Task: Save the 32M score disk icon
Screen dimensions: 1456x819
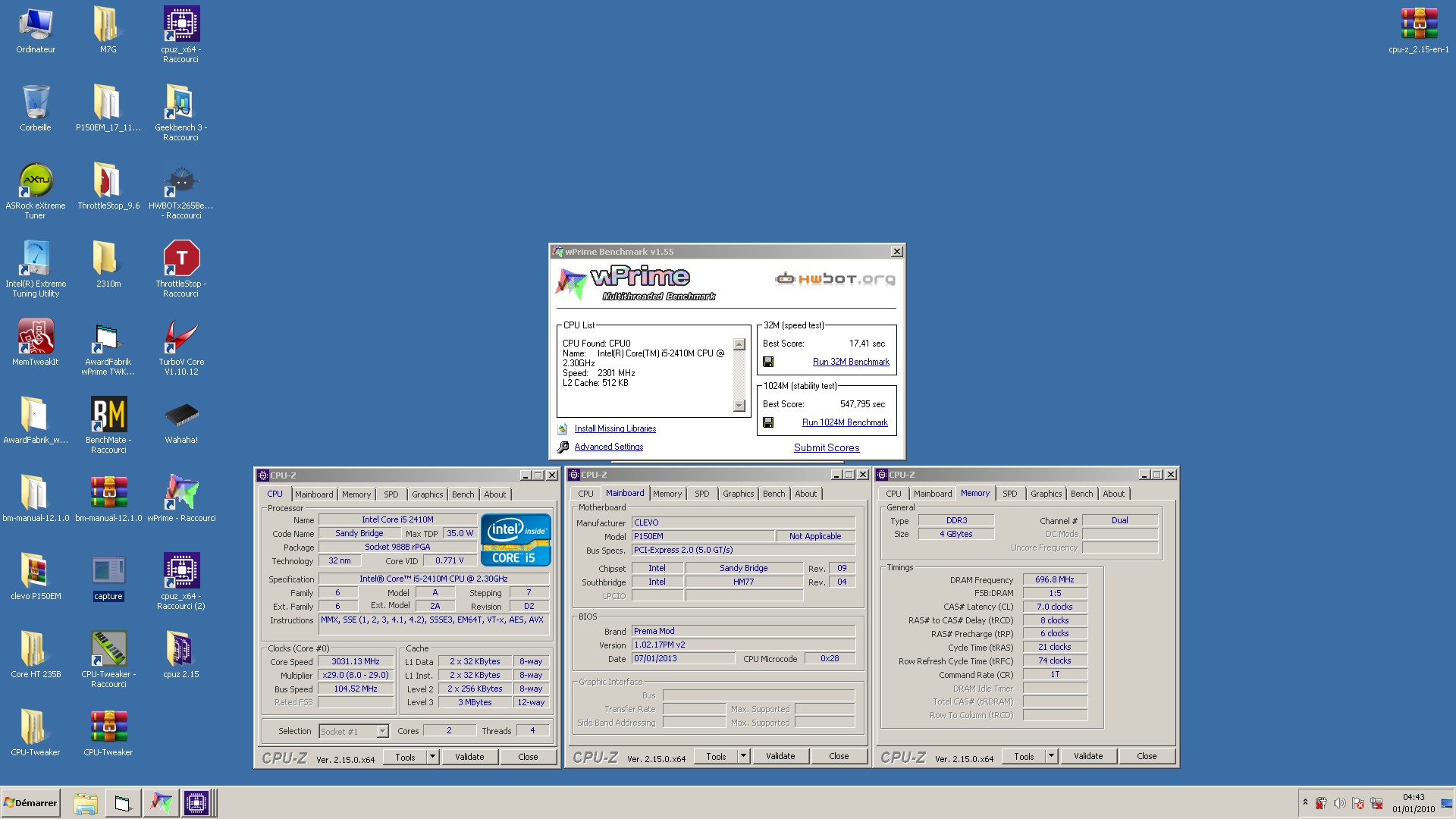Action: coord(768,362)
